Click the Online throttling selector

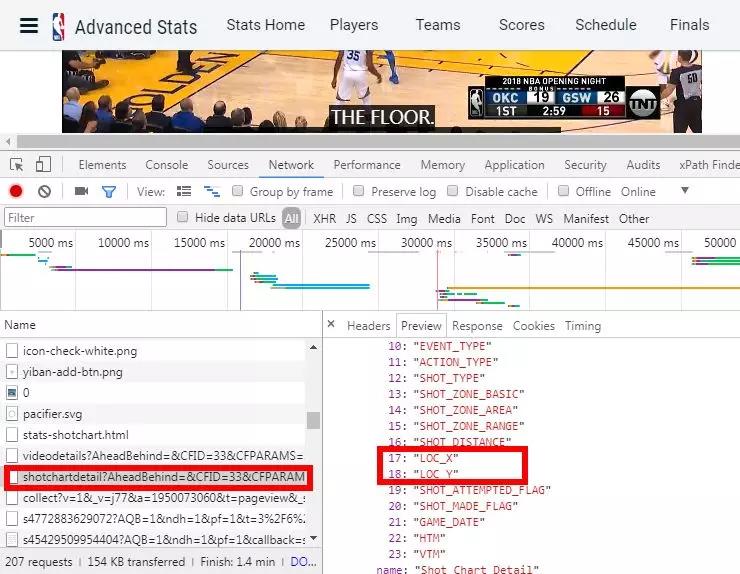click(638, 192)
